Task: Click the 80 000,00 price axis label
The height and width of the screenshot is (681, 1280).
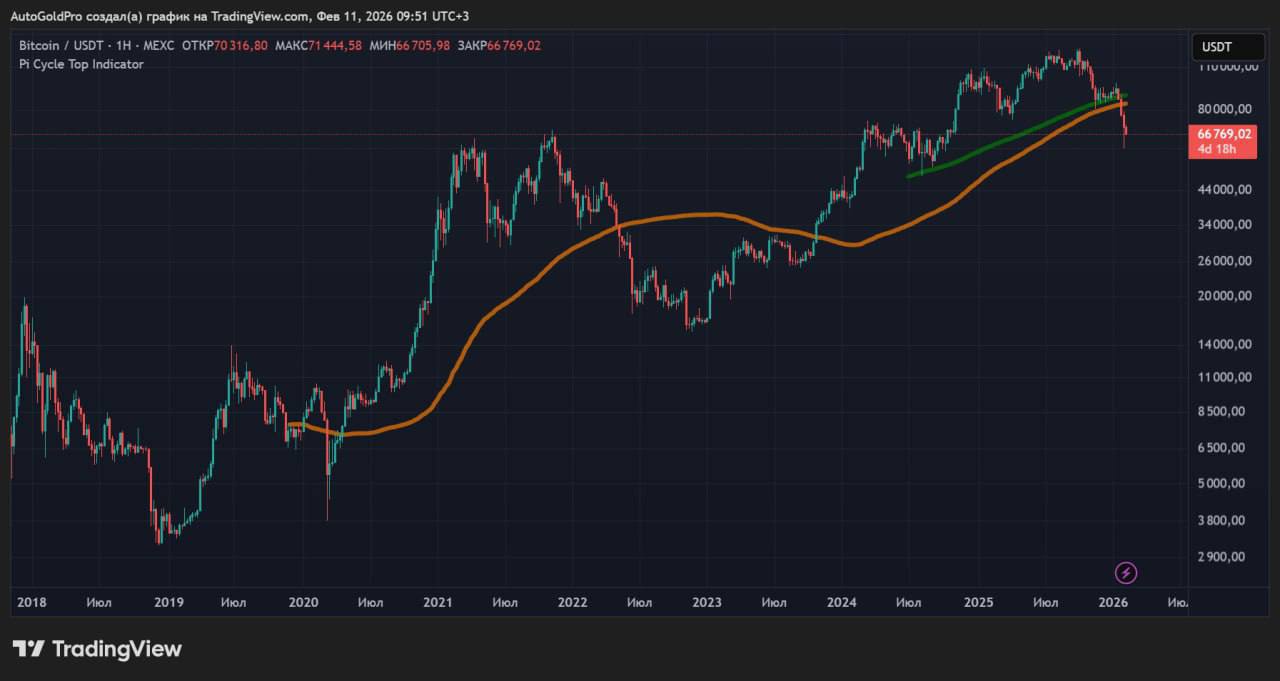Action: click(x=1225, y=109)
